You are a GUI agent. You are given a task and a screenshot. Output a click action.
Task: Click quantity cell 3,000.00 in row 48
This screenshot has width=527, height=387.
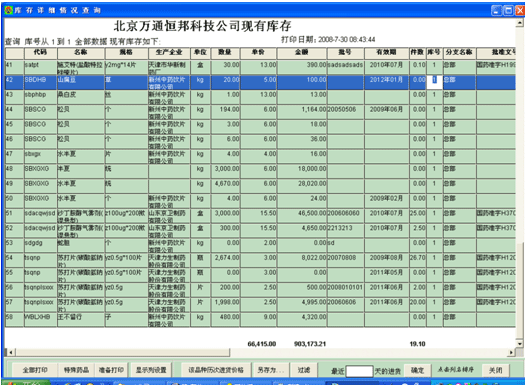(x=225, y=171)
